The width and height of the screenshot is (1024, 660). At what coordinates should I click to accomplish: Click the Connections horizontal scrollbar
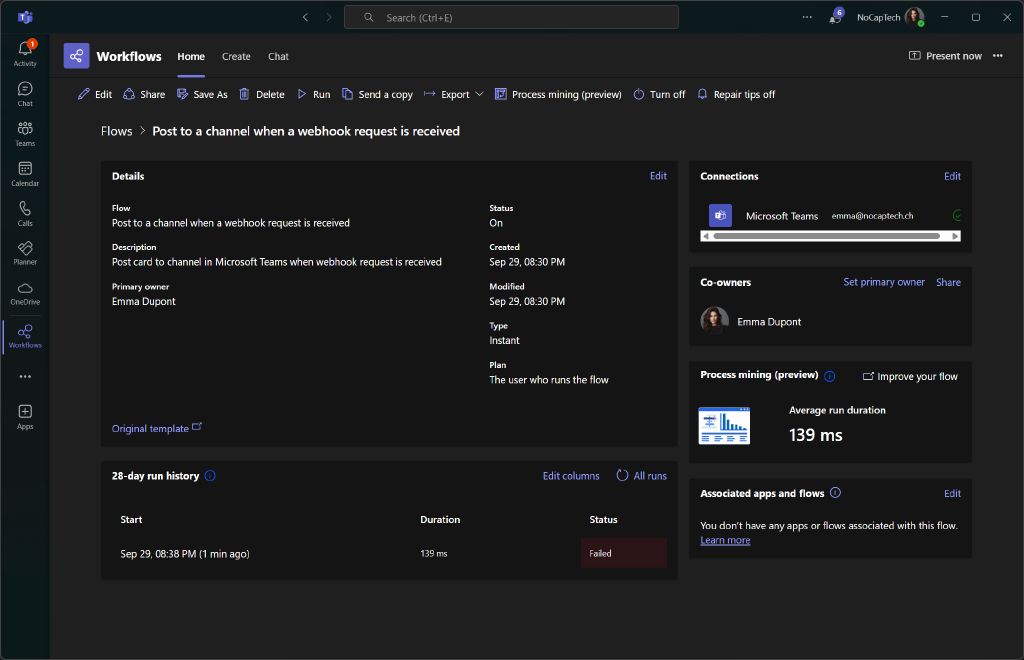click(x=830, y=236)
